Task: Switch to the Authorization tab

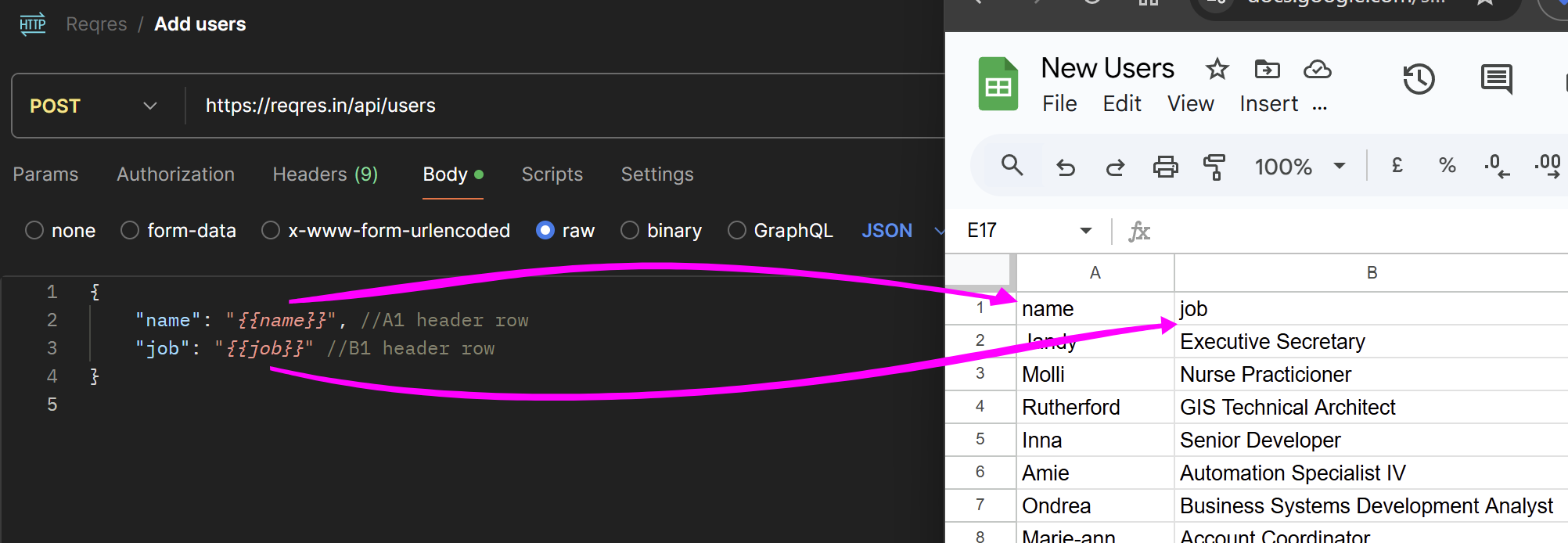Action: tap(176, 174)
